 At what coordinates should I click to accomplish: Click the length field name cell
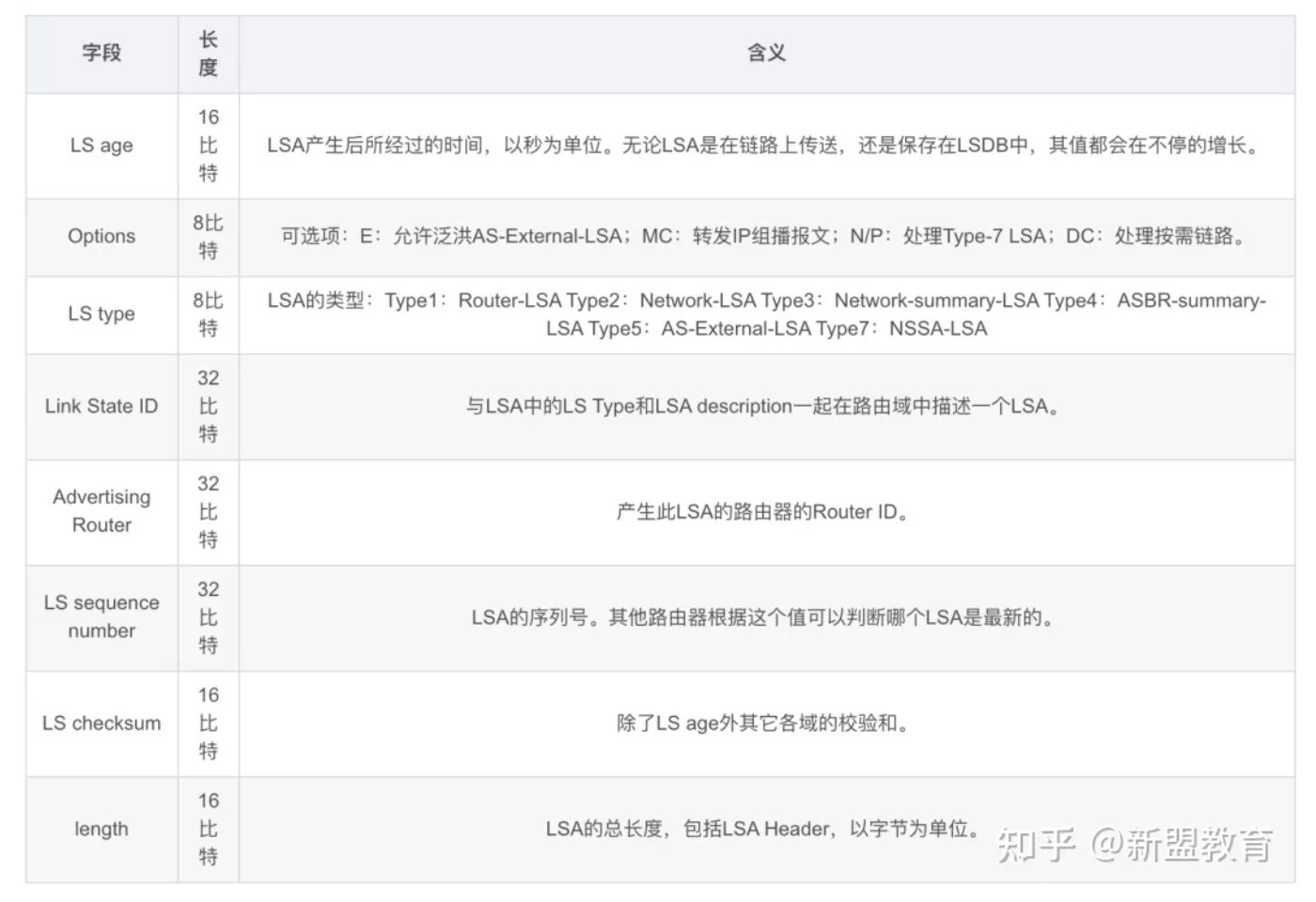(x=102, y=830)
